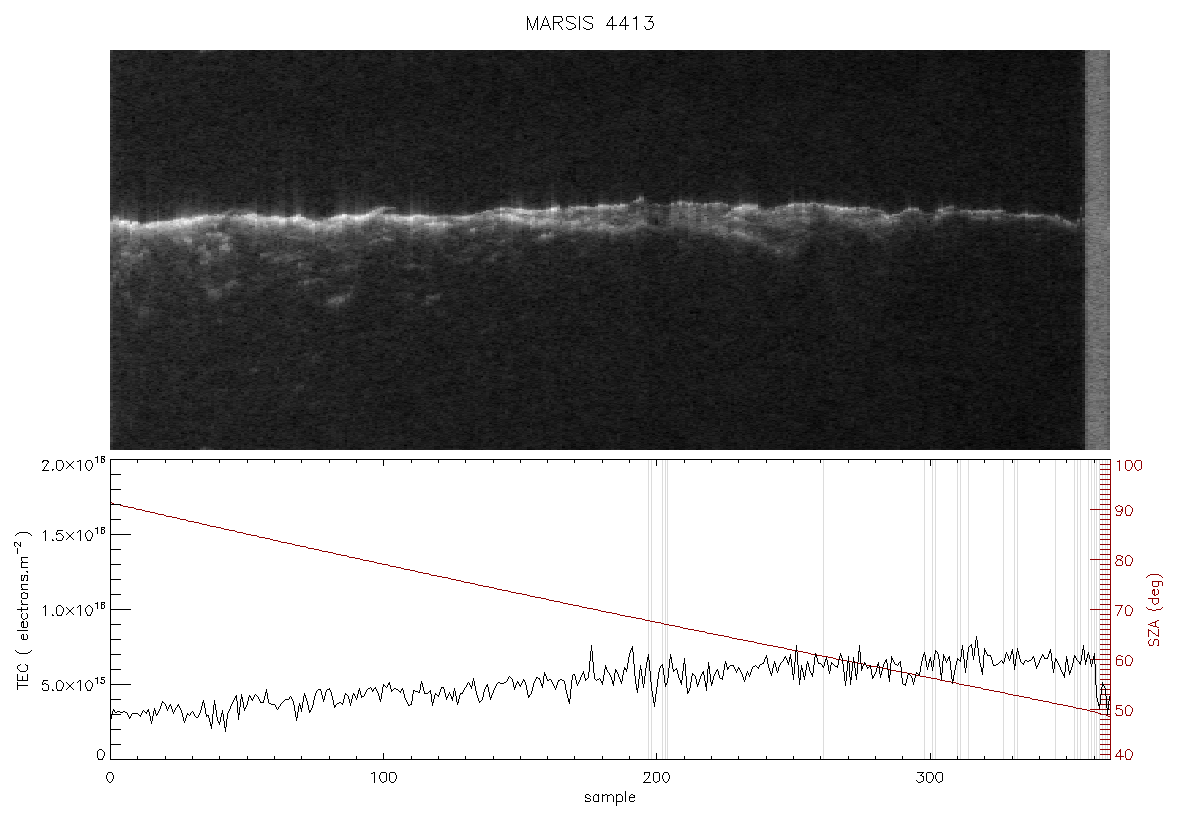Click the x-axis tick label 200

(x=657, y=777)
